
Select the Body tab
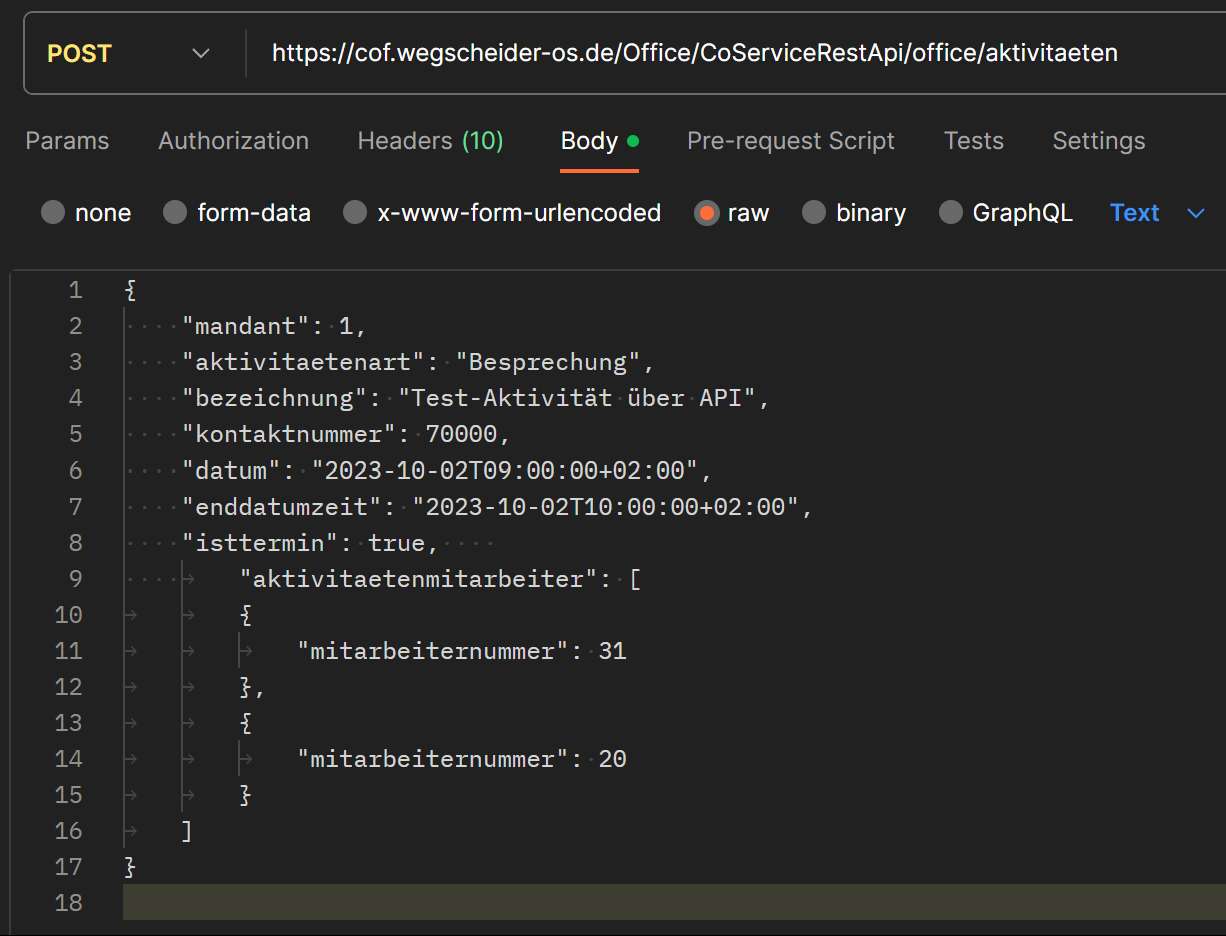599,141
